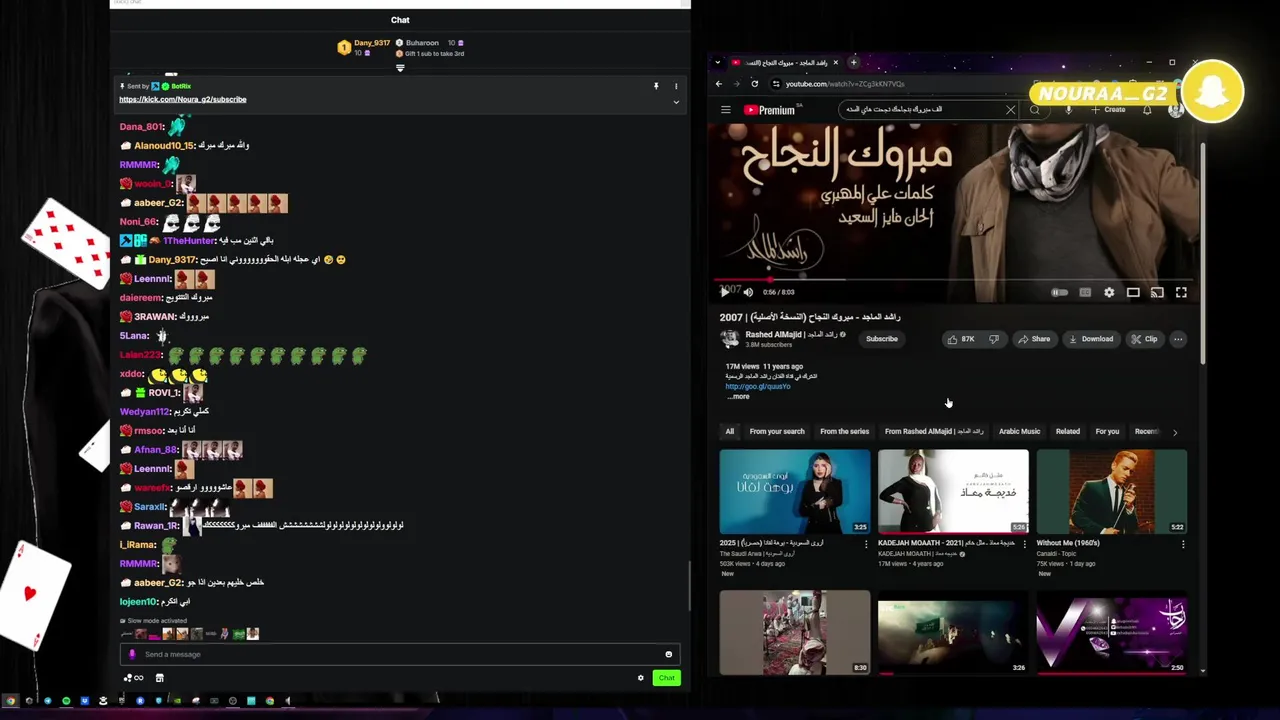Viewport: 1280px width, 720px height.
Task: Enter fullscreen on YouTube video
Action: [x=1181, y=292]
